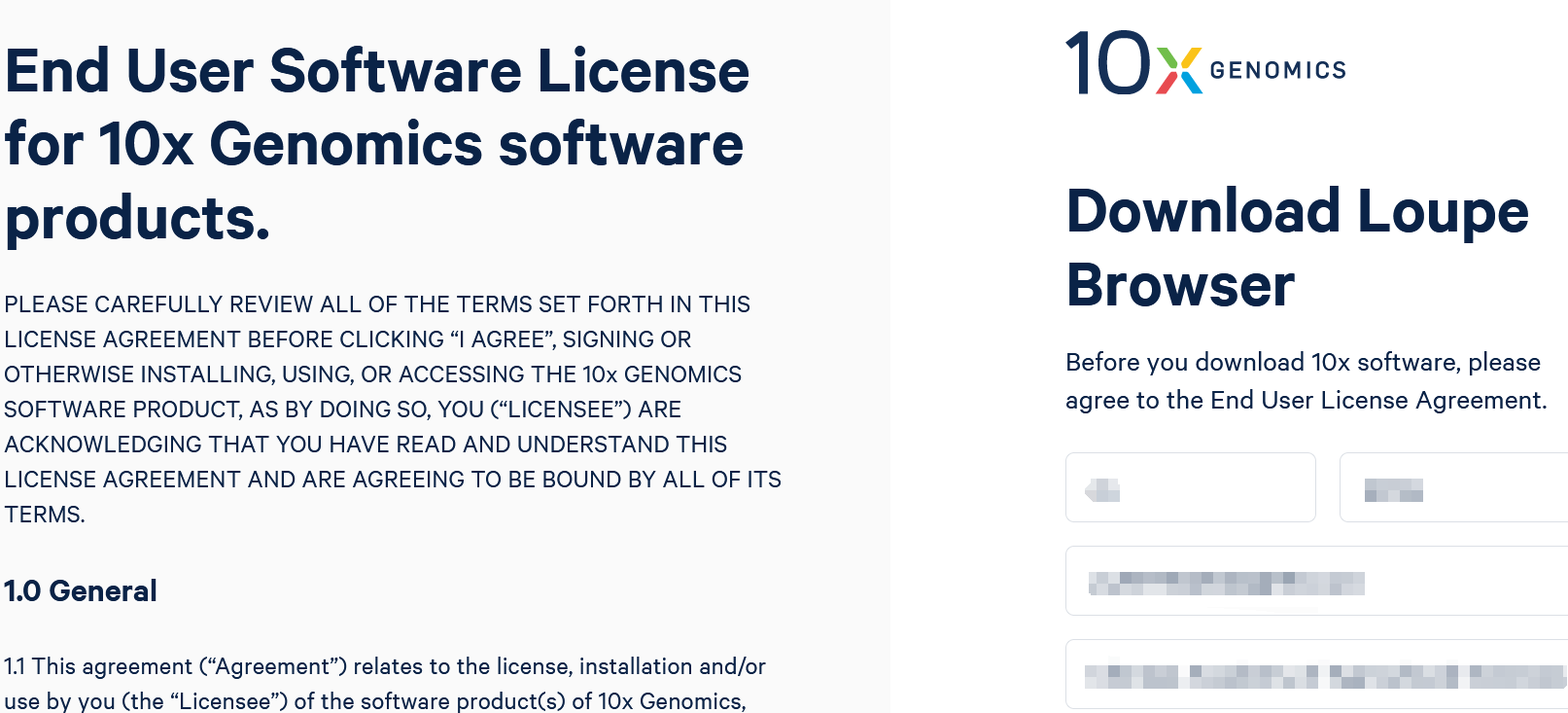Click the last name input field
The image size is (1568, 713).
(1453, 487)
